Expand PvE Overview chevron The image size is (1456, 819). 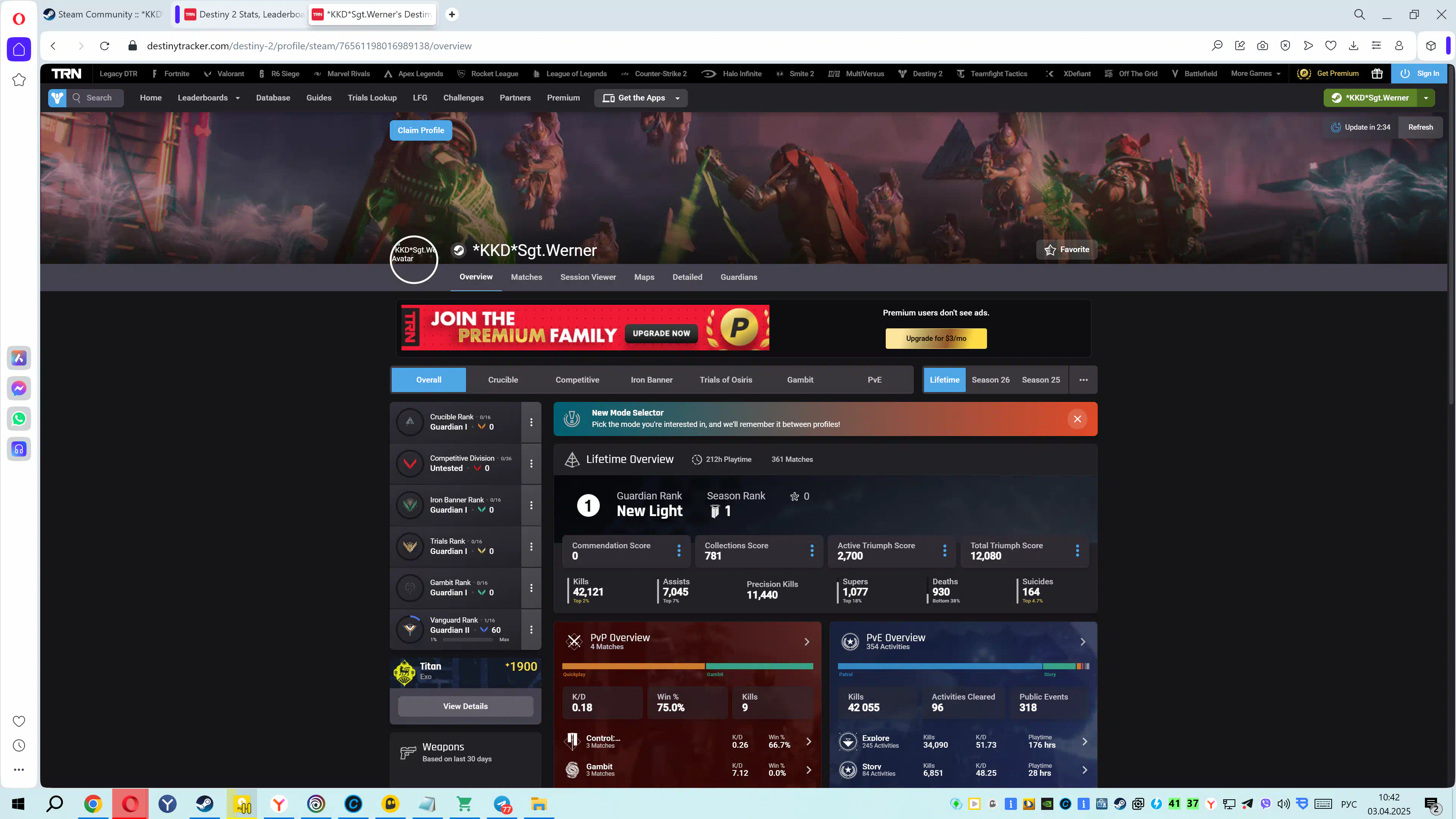(x=1083, y=642)
